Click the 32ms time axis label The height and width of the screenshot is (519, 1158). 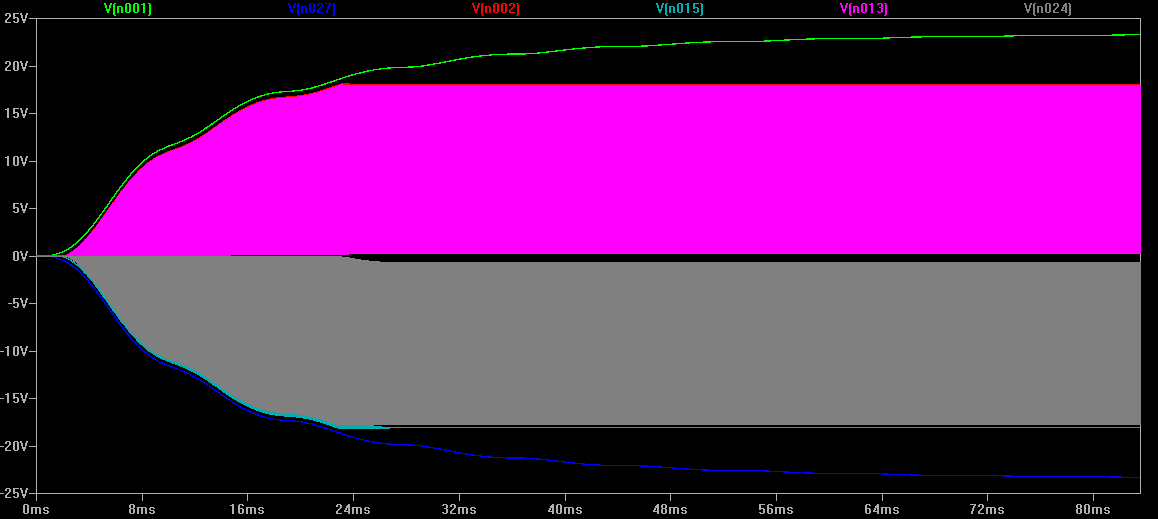[x=459, y=509]
